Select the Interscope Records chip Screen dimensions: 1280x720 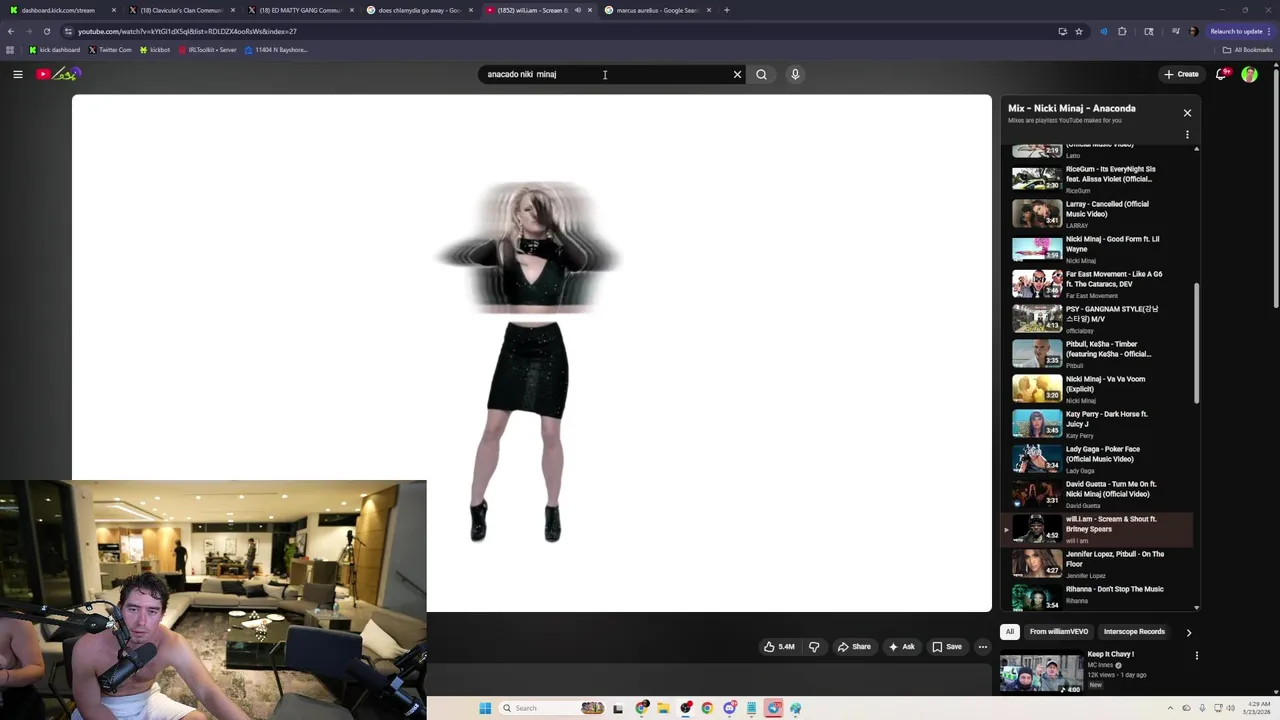1134,632
